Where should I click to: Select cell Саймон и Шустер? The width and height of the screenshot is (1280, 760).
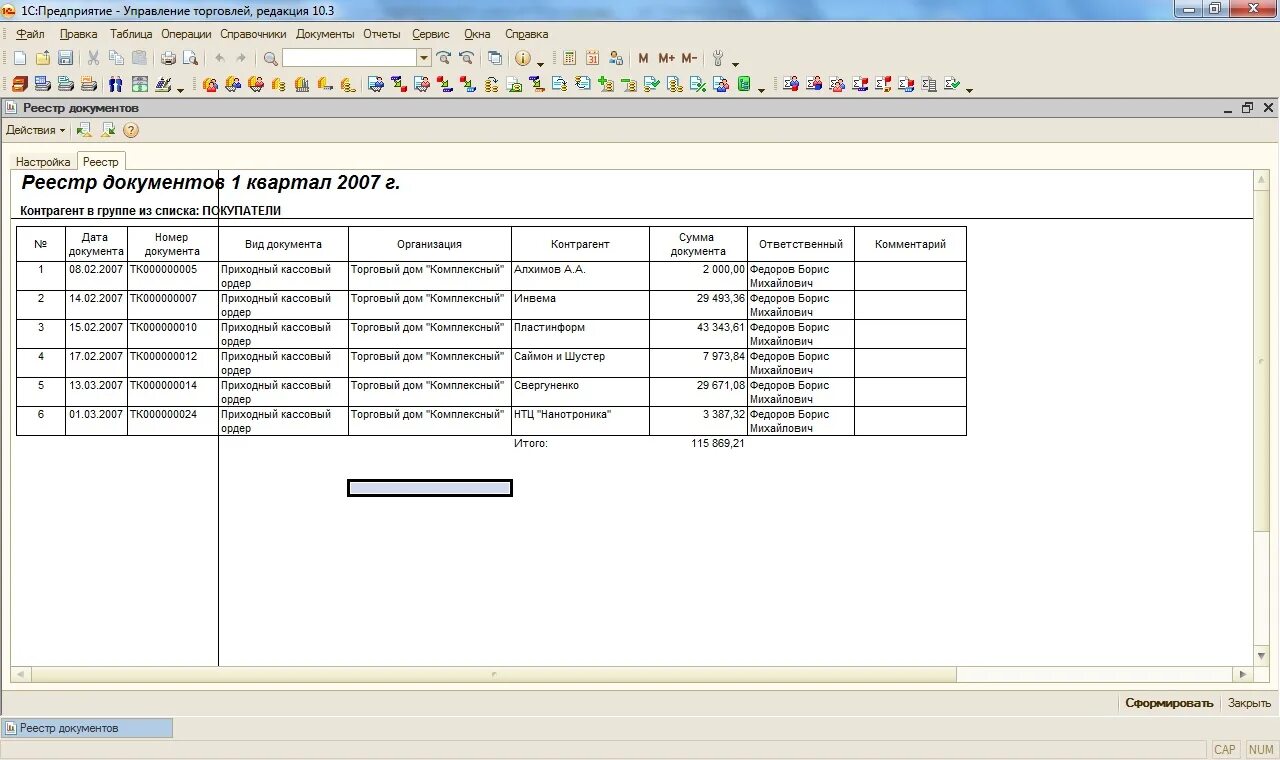pyautogui.click(x=580, y=364)
